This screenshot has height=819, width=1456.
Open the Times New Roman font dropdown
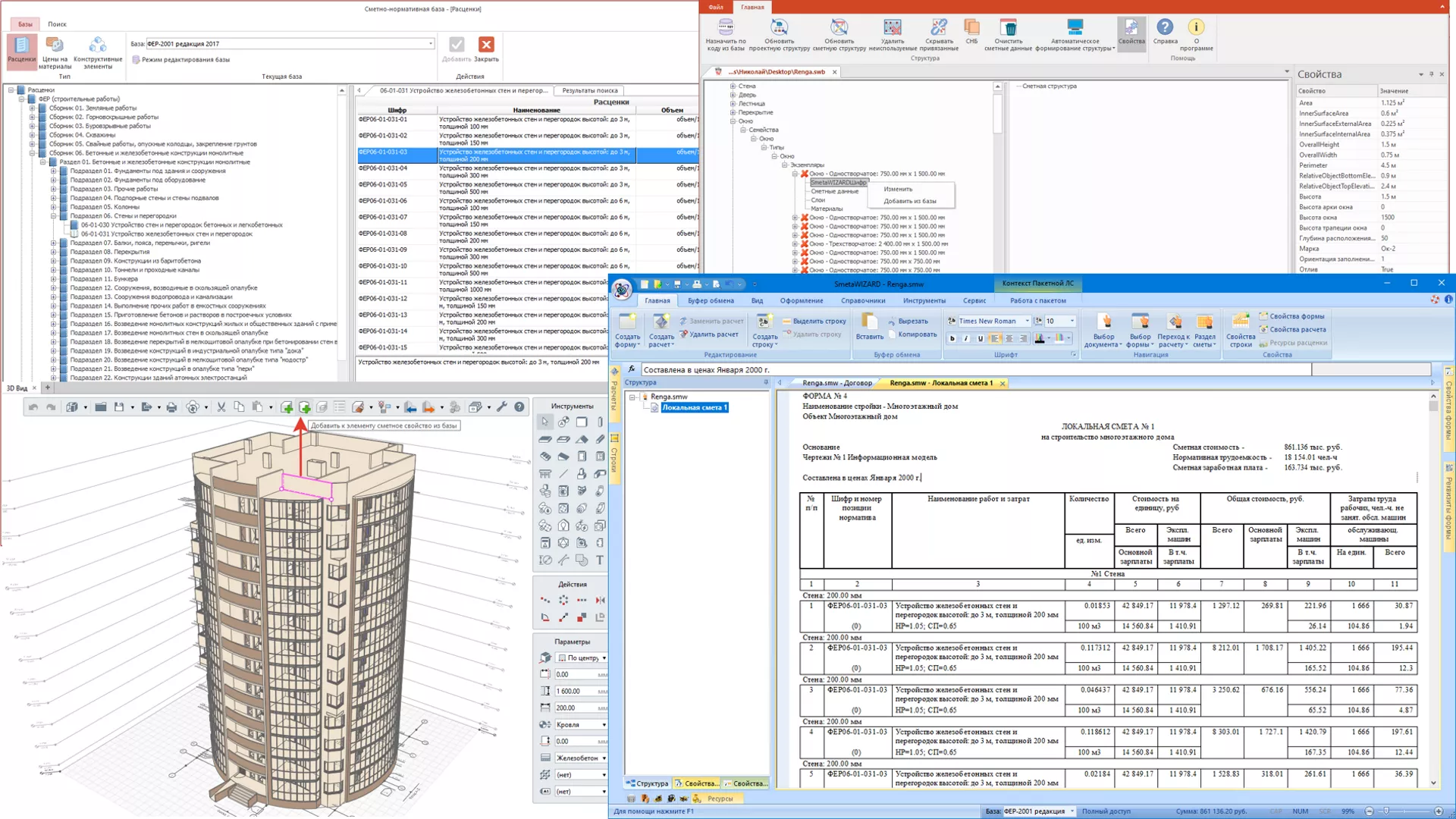click(x=1027, y=321)
